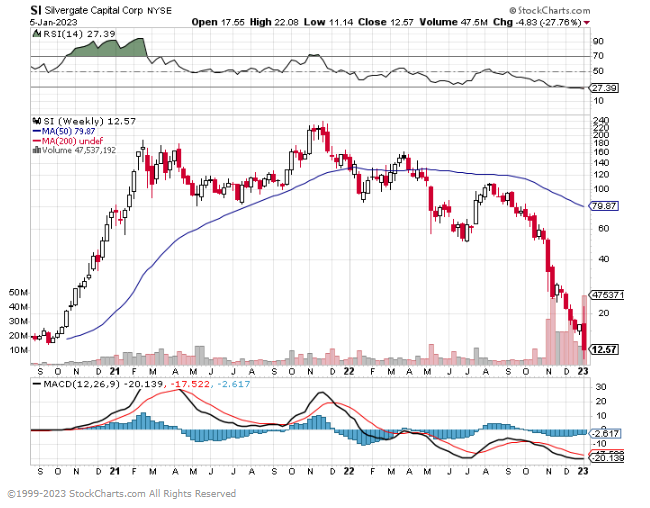Image resolution: width=650 pixels, height=508 pixels.
Task: Click the bar icon beside Volume 47,537,192
Action: [x=36, y=150]
